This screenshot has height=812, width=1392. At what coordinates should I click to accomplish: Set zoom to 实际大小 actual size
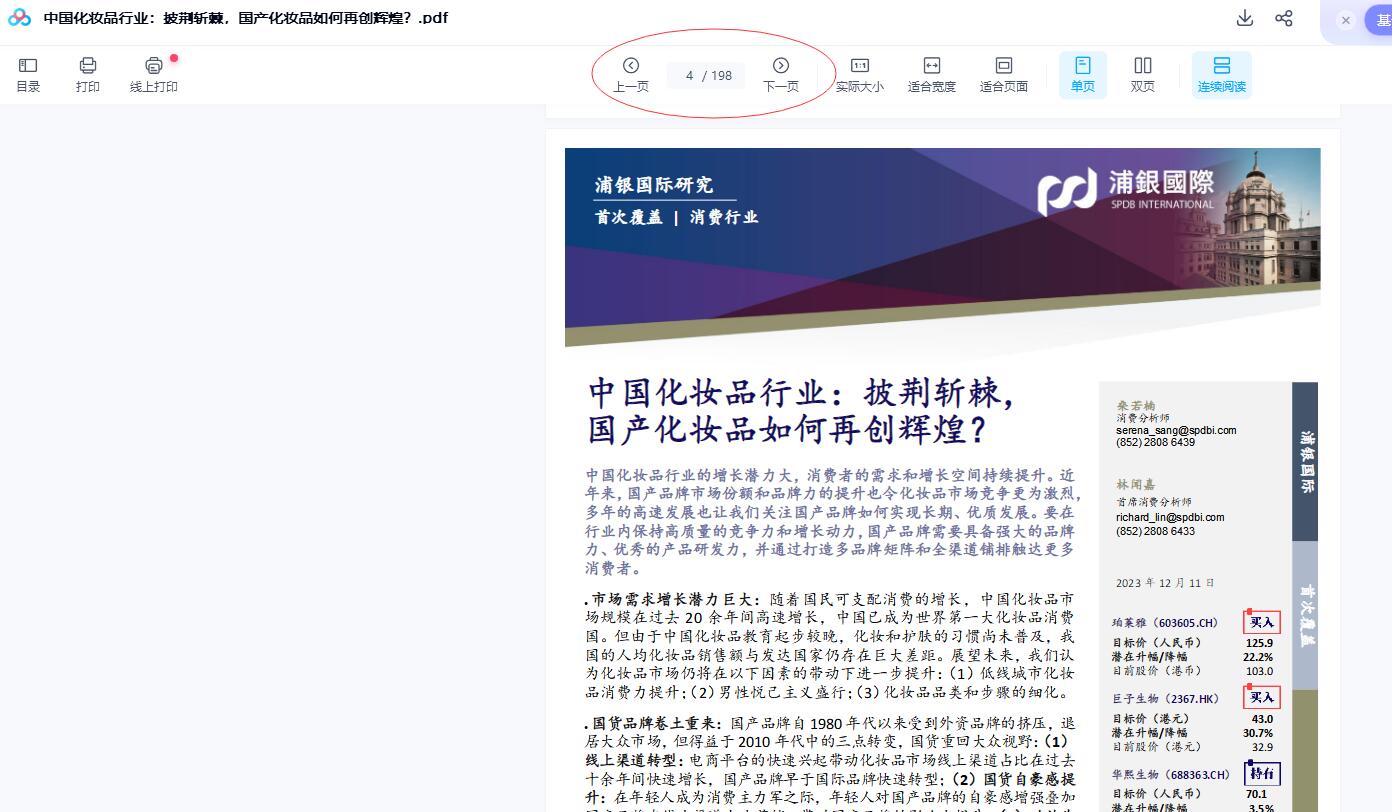click(859, 75)
